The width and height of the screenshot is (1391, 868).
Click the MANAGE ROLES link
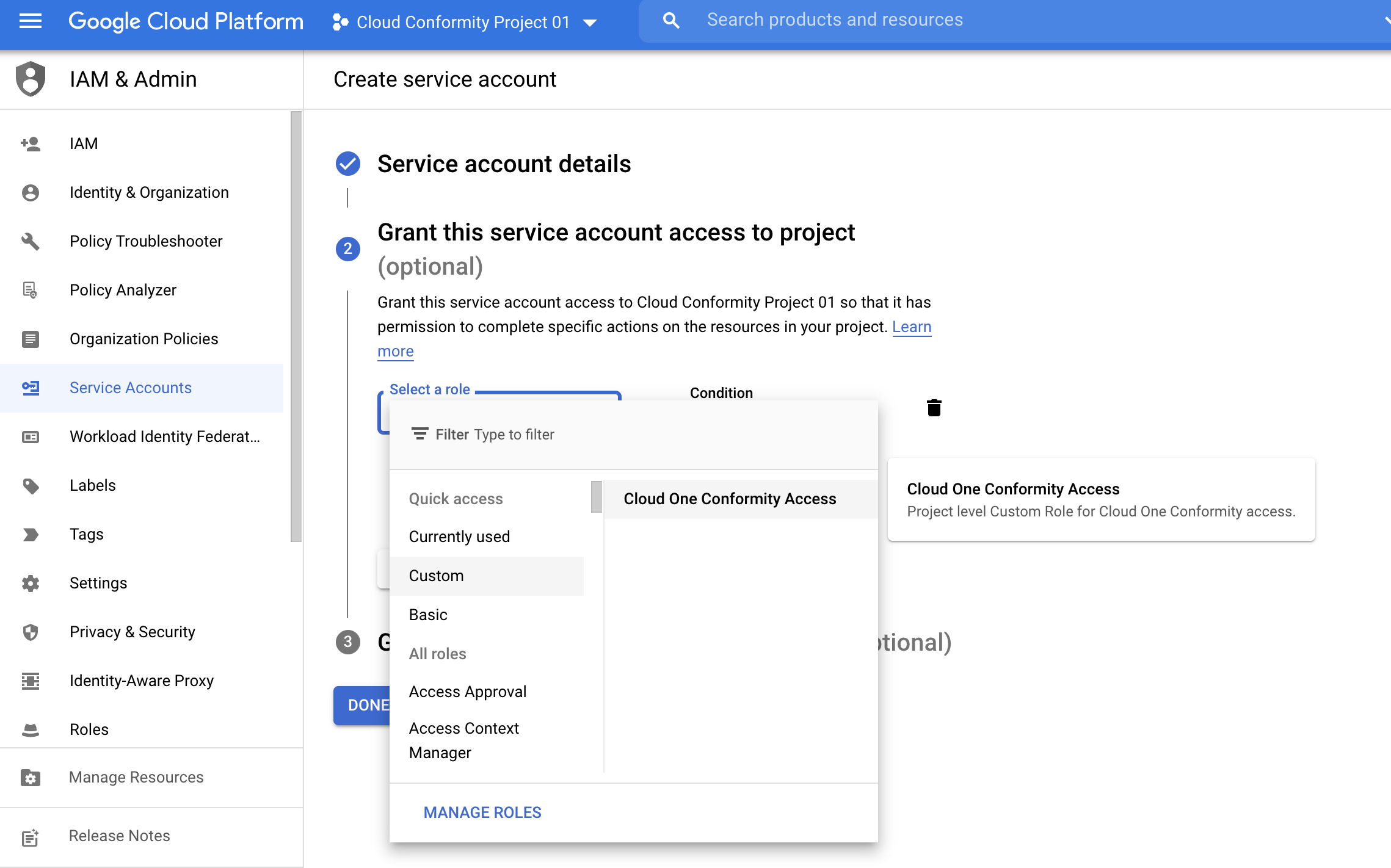click(x=482, y=812)
